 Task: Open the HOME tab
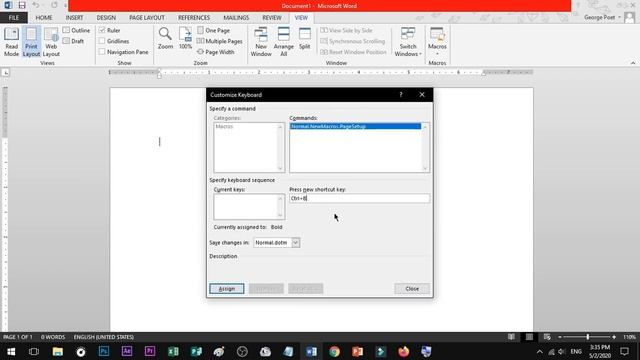tap(44, 18)
